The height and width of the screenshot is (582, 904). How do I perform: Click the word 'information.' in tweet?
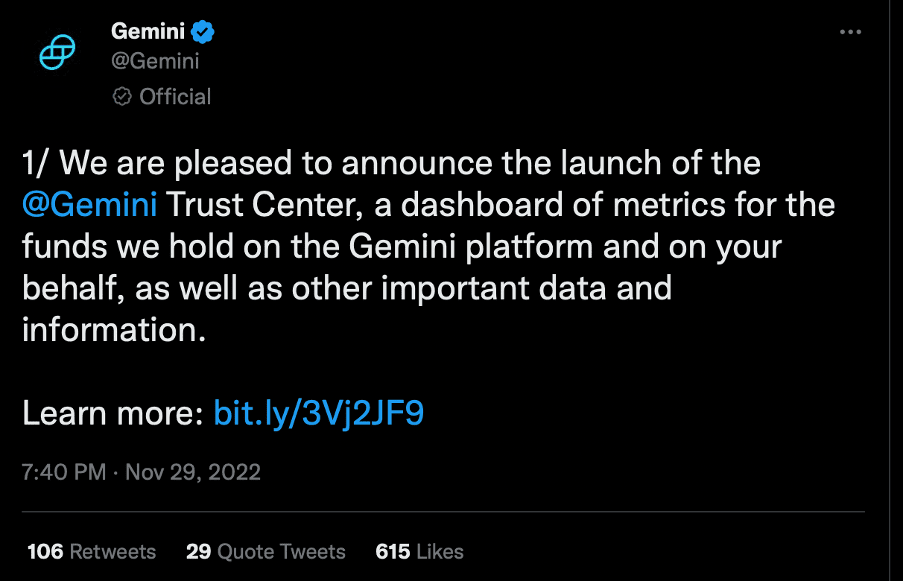(114, 330)
